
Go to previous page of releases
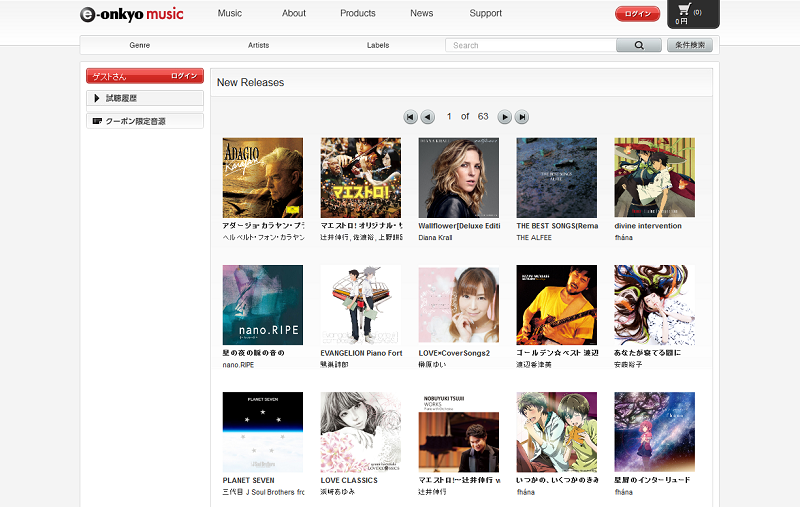tap(428, 117)
